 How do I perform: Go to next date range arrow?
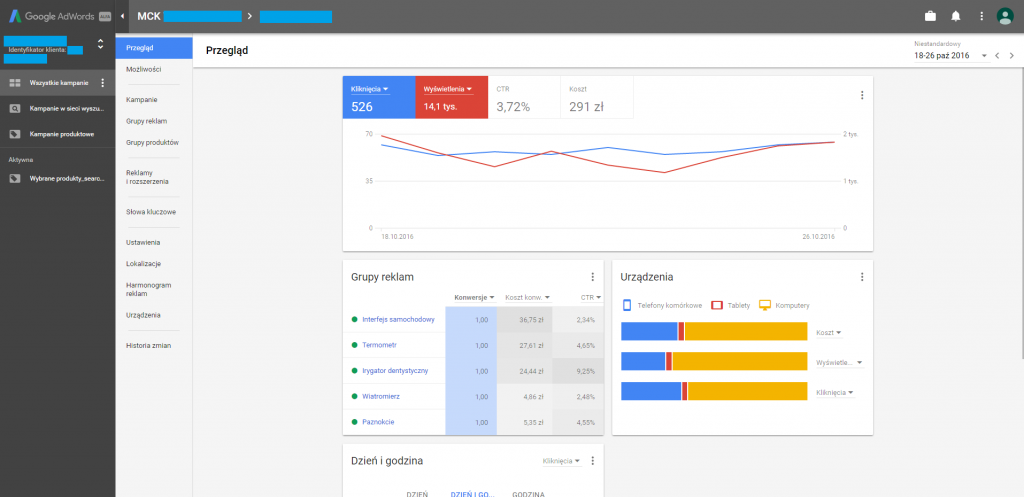coord(1012,56)
